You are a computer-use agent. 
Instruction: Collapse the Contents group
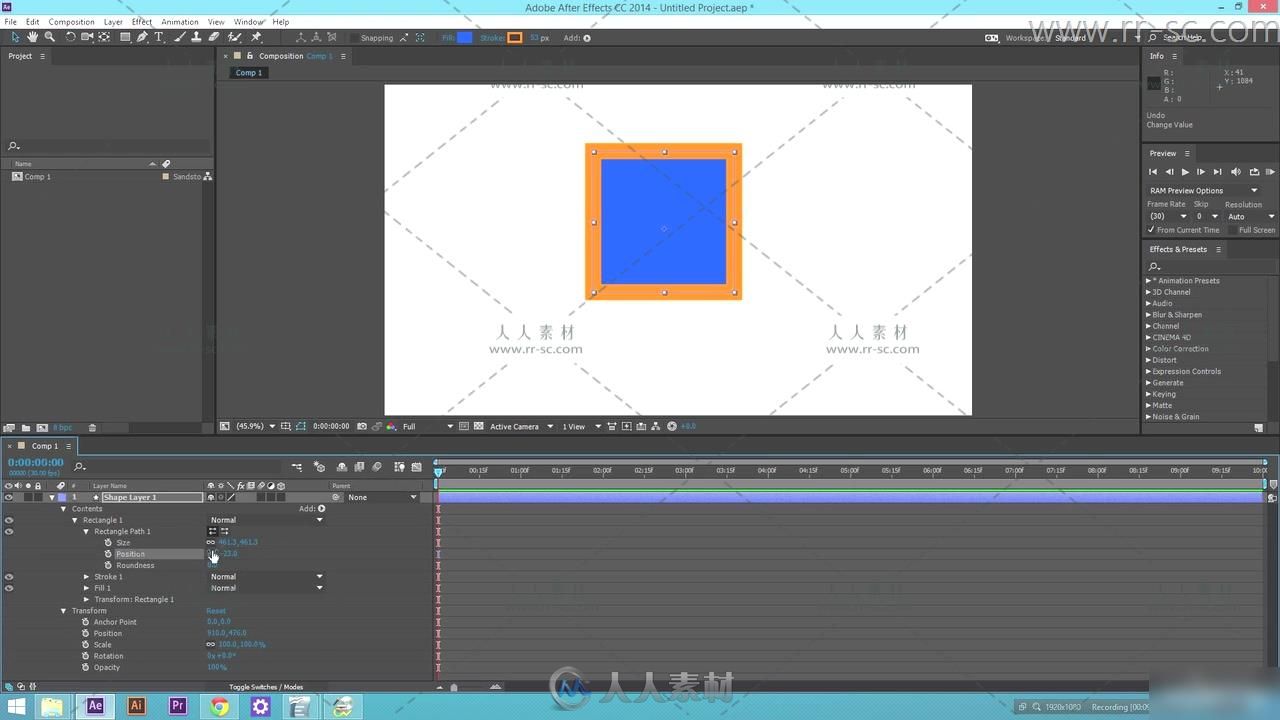64,509
